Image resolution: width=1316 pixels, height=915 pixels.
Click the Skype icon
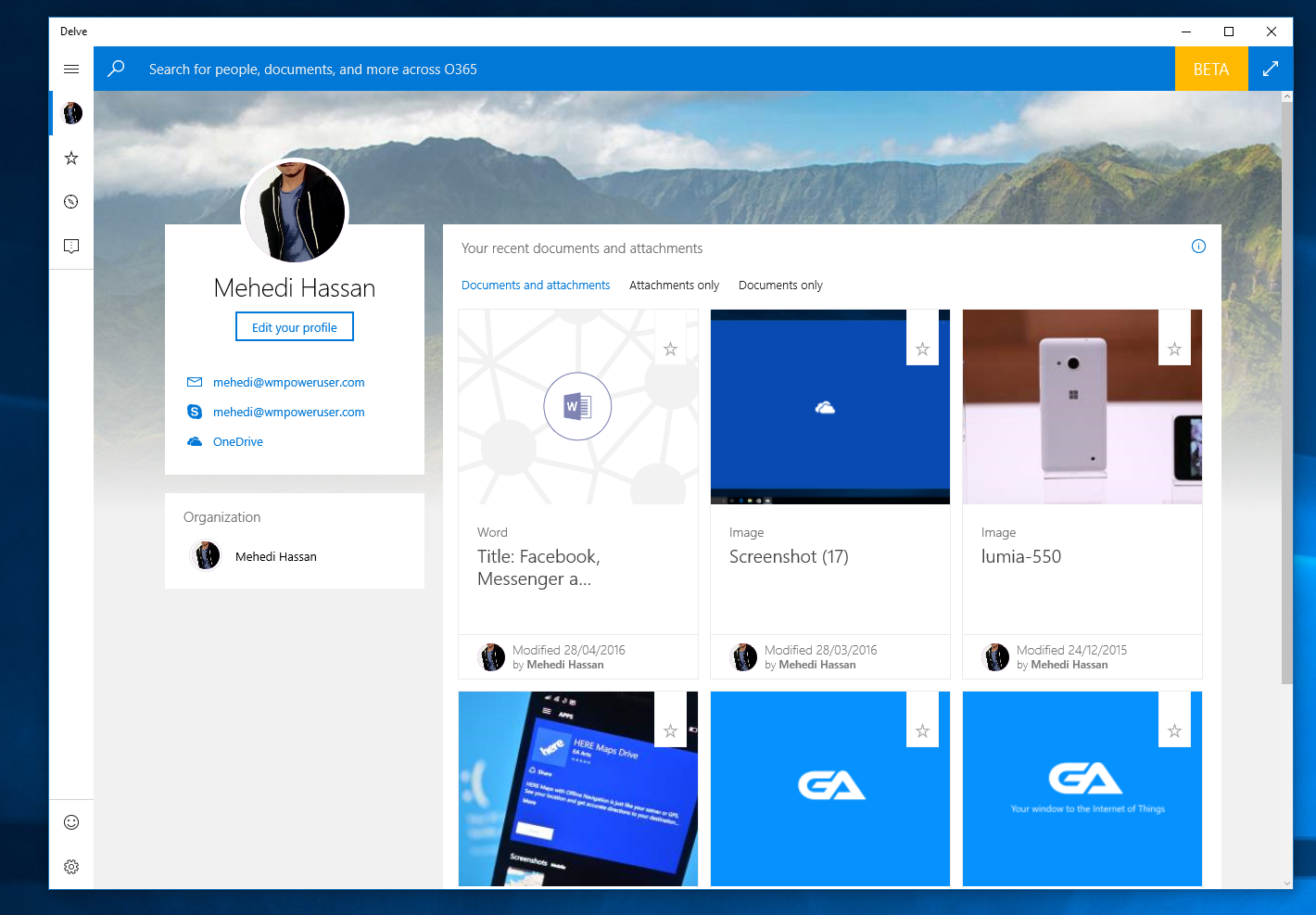pos(195,412)
